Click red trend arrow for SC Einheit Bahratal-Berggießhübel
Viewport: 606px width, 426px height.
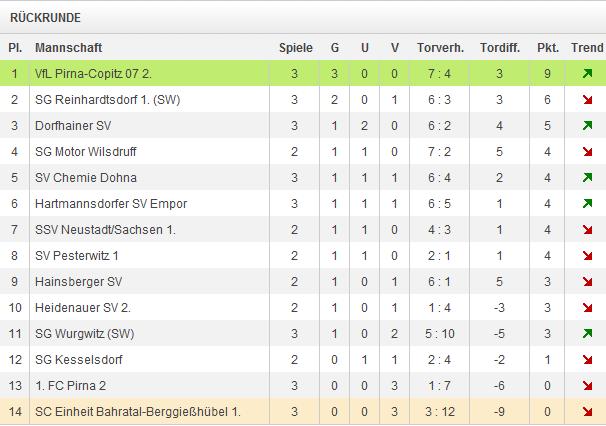[587, 411]
